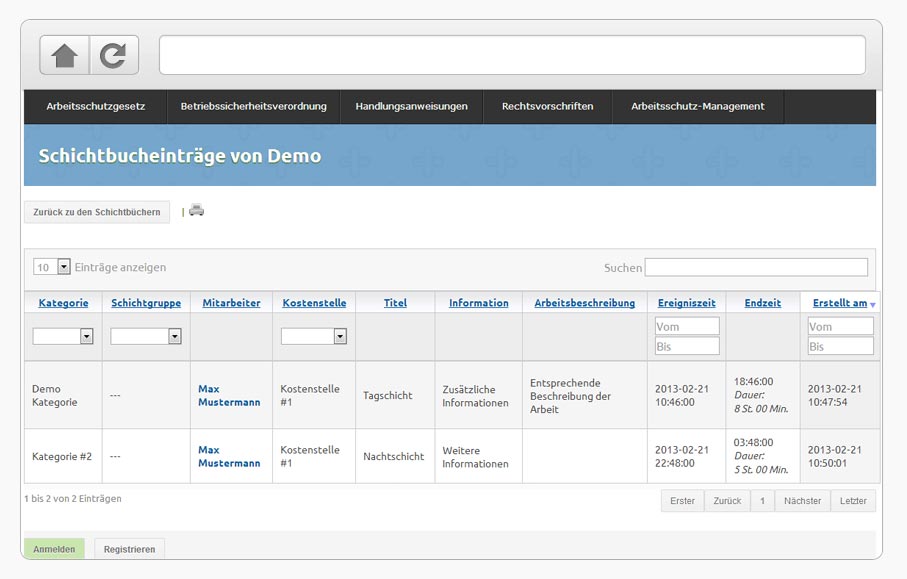907x579 pixels.
Task: Click the reload page icon
Action: 113,56
